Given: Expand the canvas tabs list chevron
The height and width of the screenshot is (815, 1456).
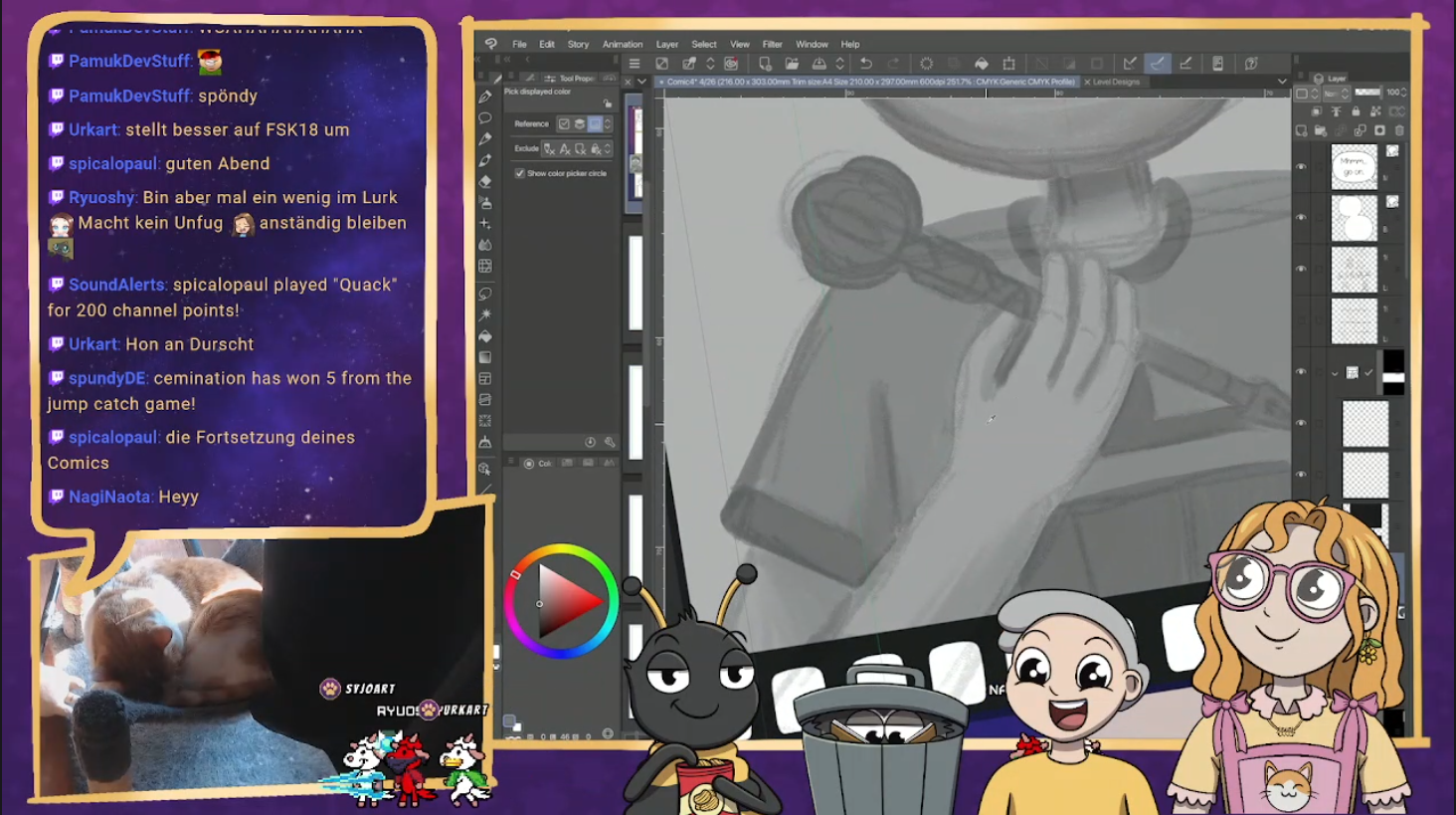Looking at the screenshot, I should [1282, 82].
